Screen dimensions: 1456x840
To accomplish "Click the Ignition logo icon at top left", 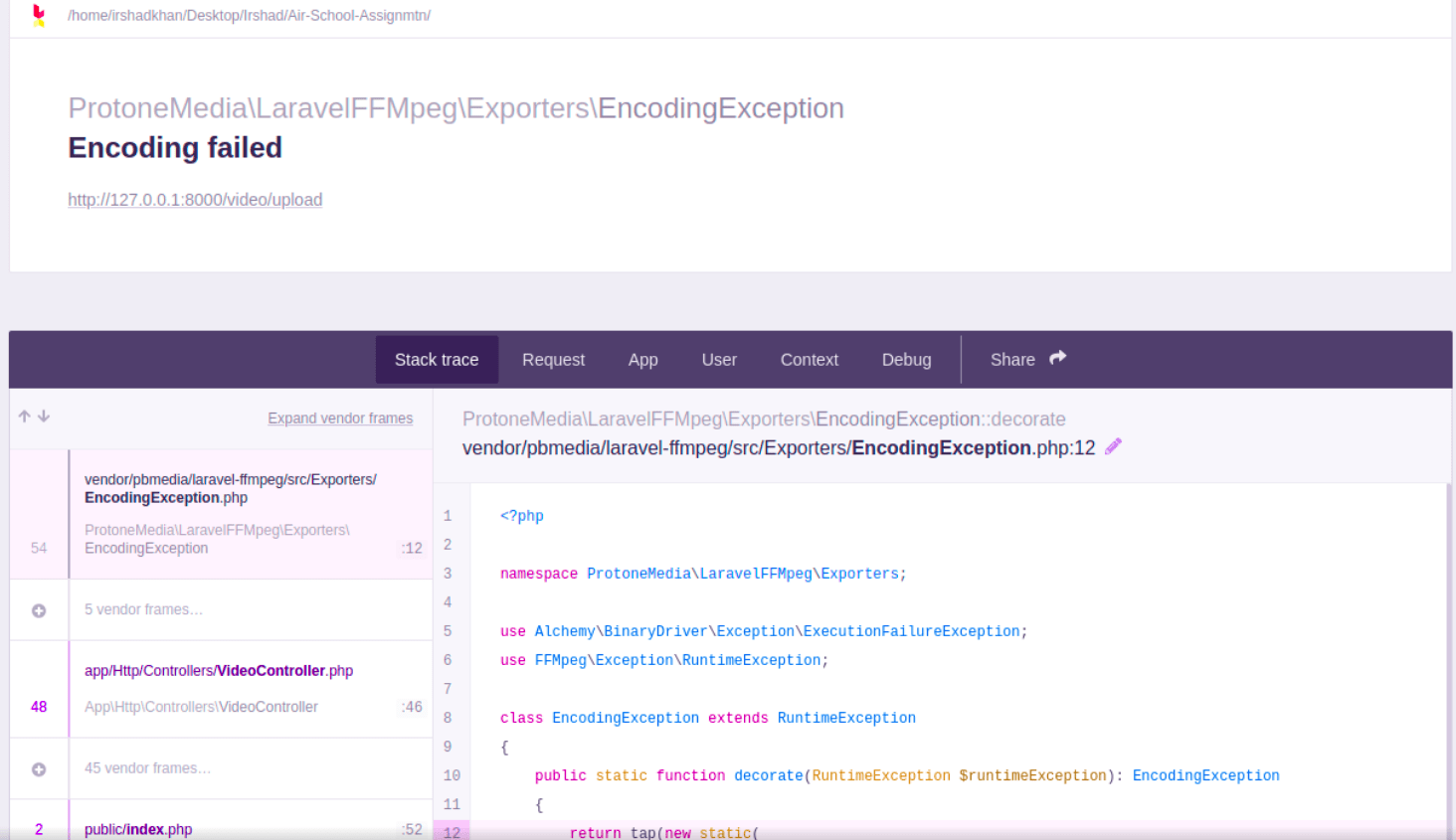I will [x=39, y=15].
